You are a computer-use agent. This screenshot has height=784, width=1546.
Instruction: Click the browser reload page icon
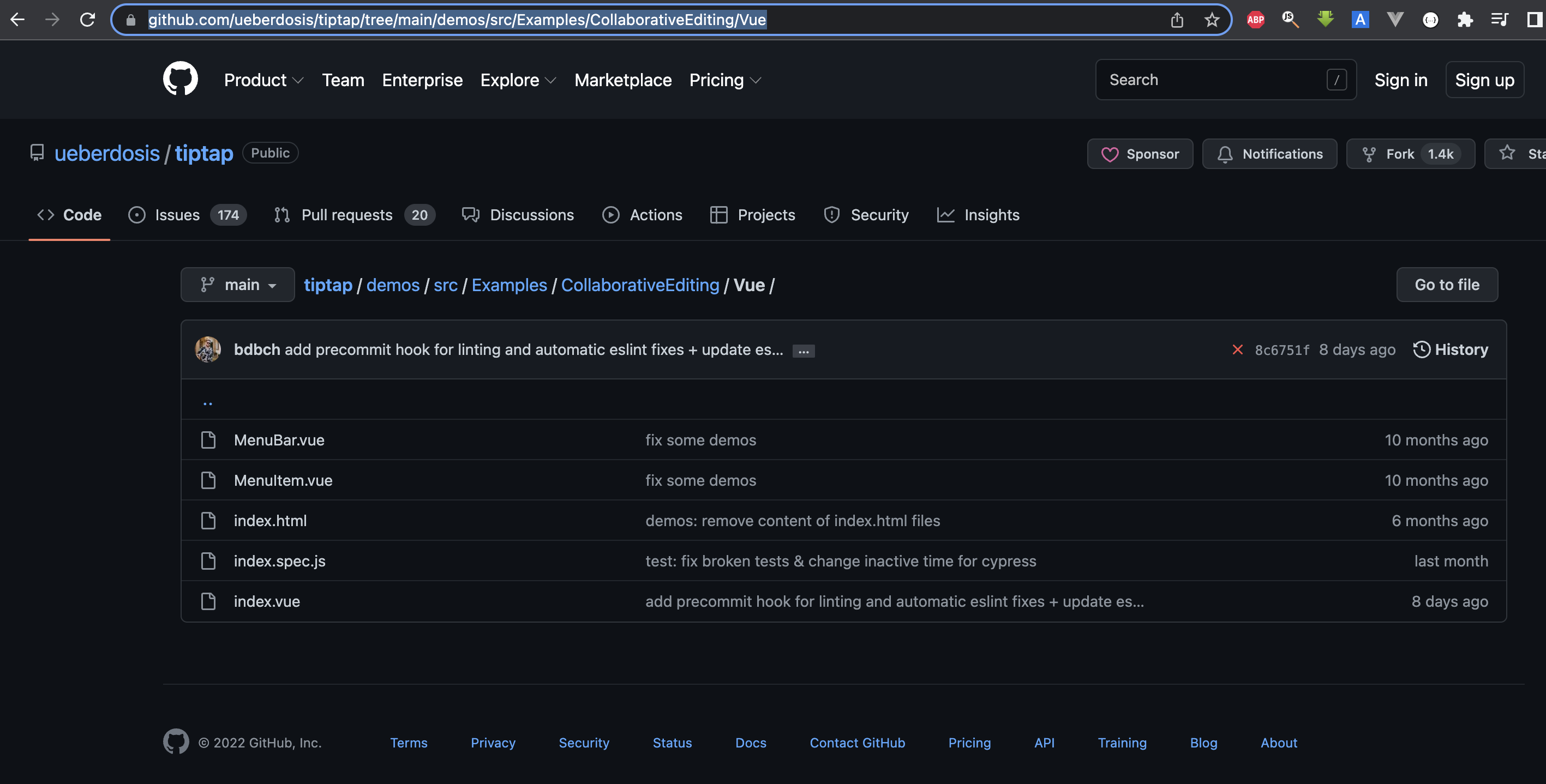click(x=88, y=20)
